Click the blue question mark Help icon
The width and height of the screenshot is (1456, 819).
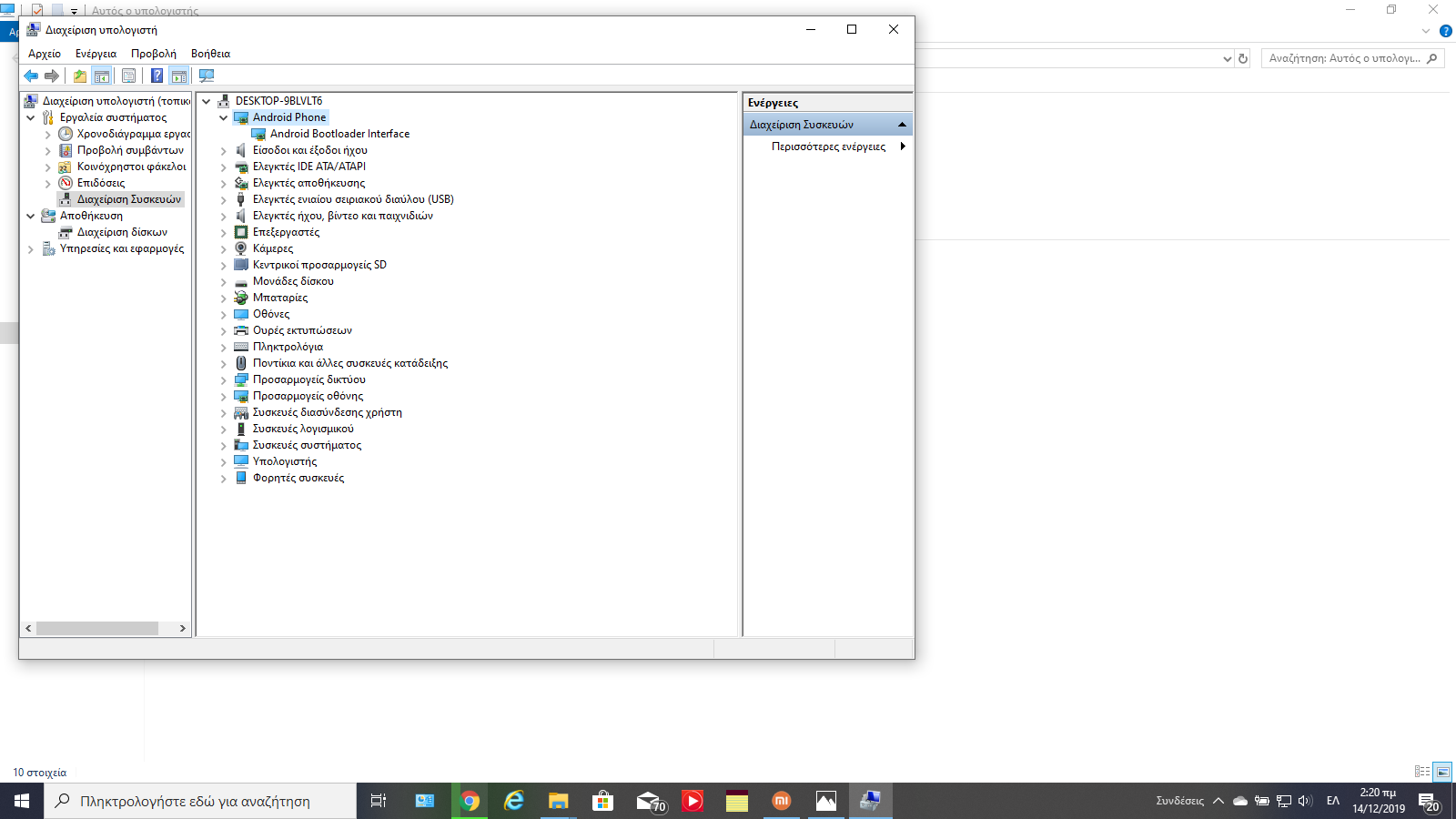pyautogui.click(x=157, y=76)
